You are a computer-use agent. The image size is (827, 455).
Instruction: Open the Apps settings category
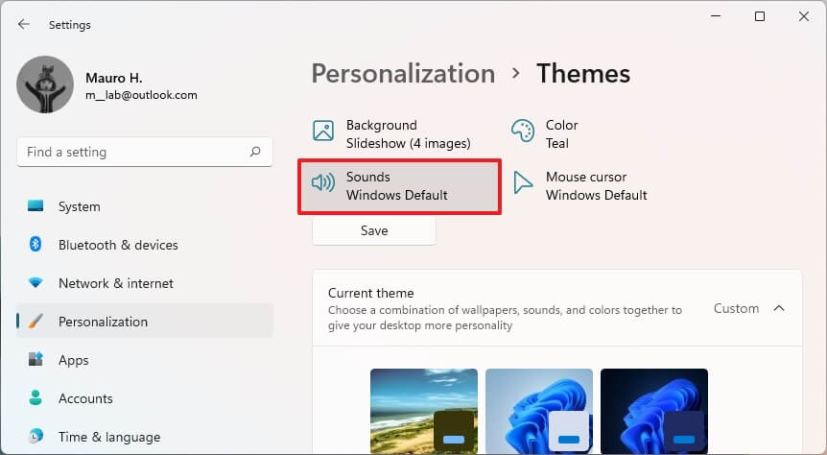click(145, 360)
